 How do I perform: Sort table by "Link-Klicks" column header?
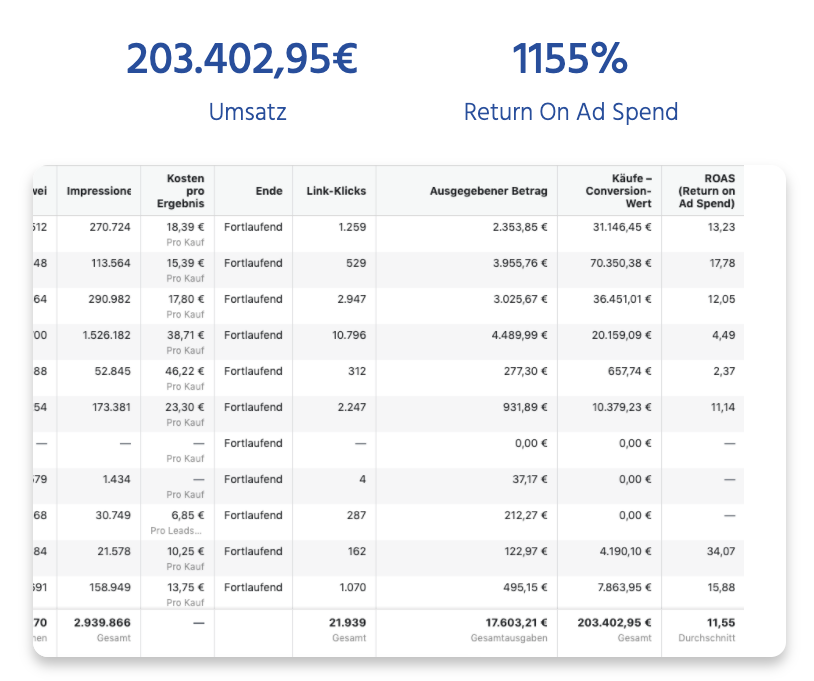tap(336, 191)
